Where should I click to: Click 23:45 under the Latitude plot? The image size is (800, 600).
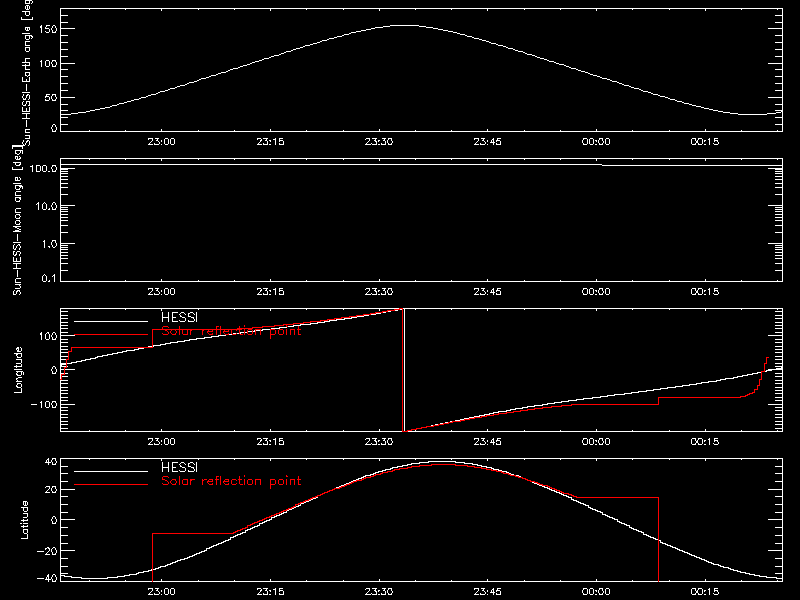487,591
